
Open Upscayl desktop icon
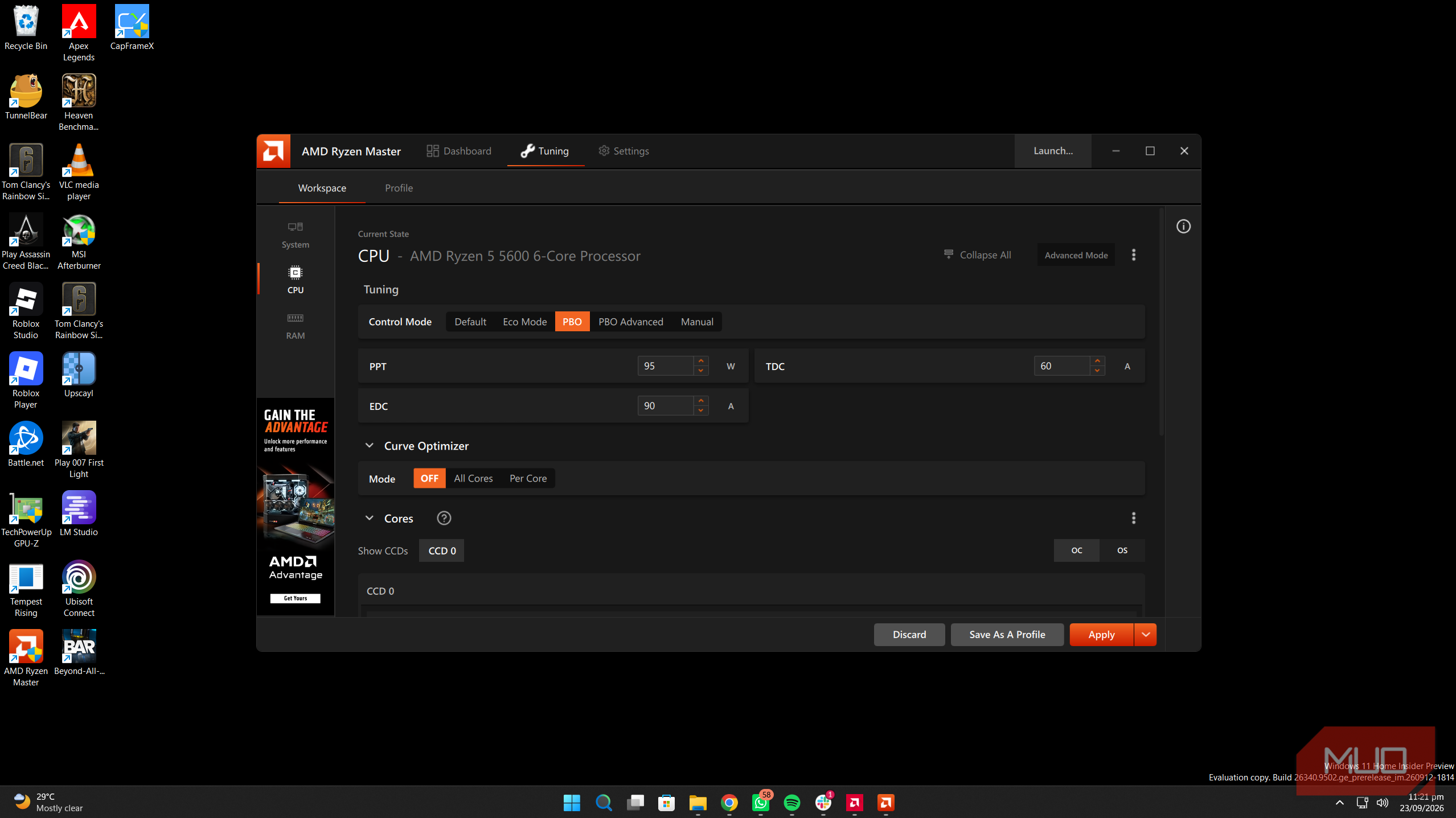[x=79, y=375]
